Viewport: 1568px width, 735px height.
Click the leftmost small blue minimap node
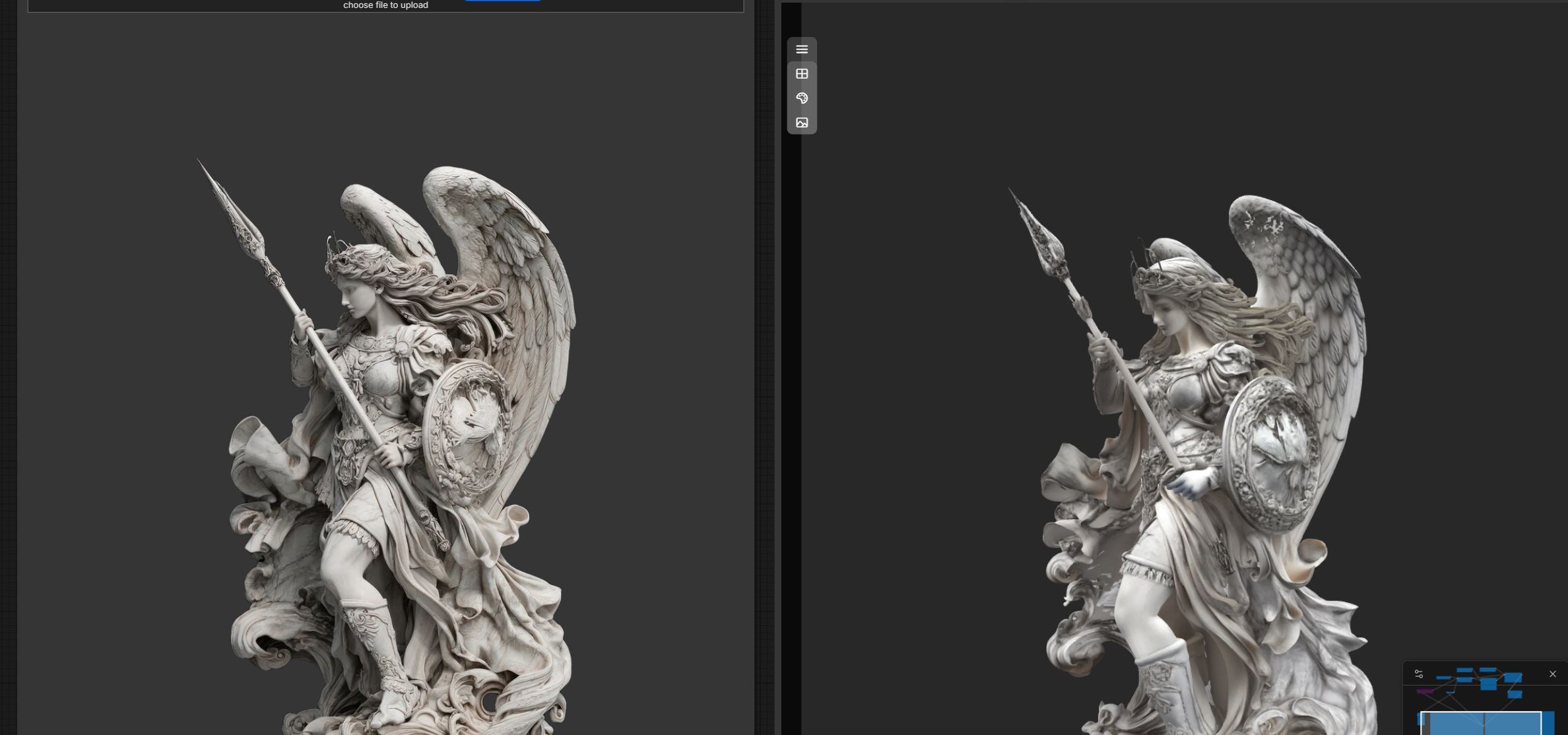(x=1443, y=678)
